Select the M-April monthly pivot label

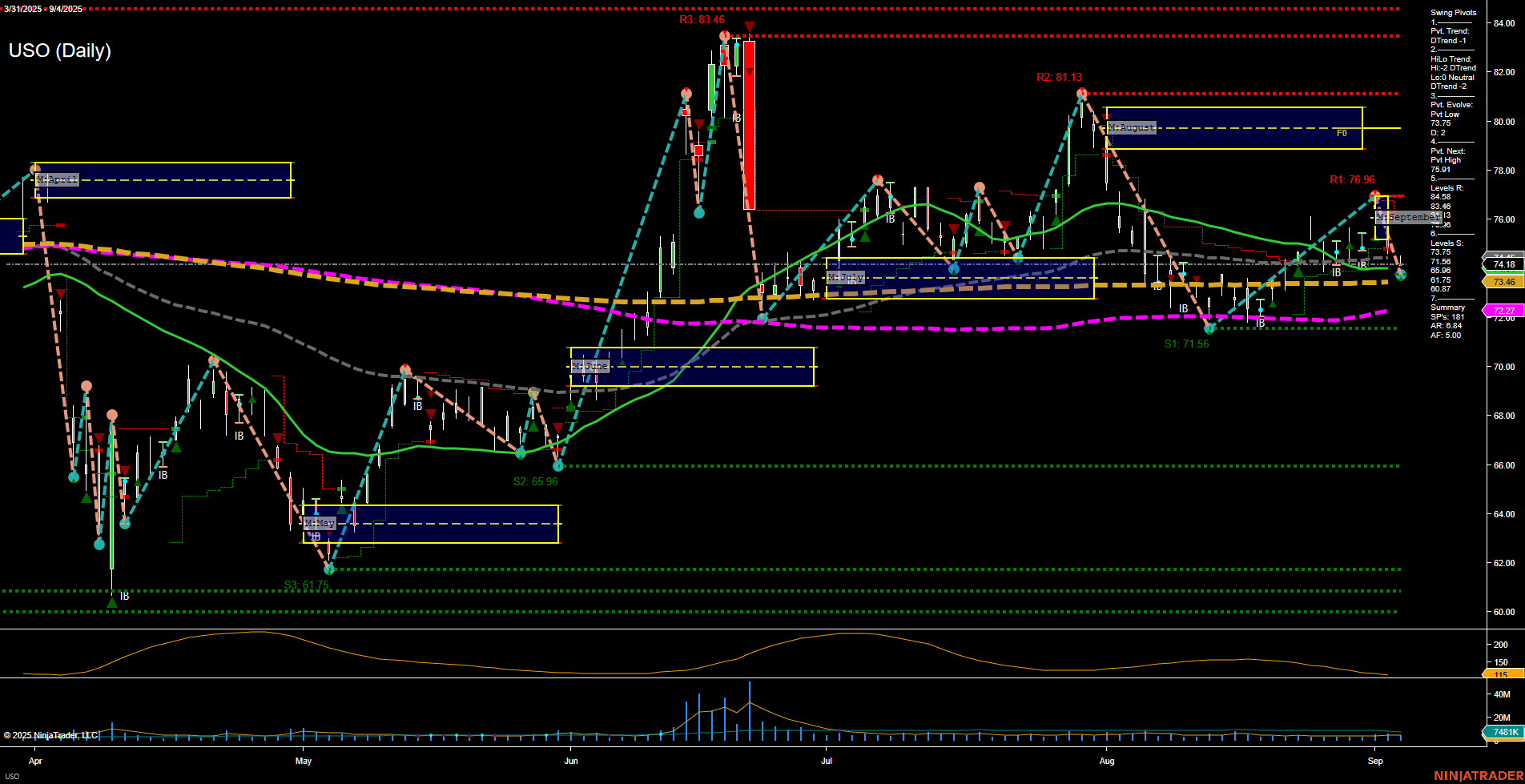pyautogui.click(x=55, y=179)
